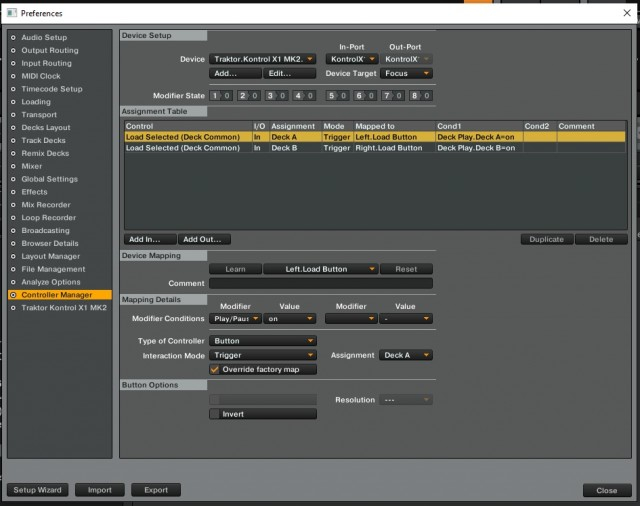The width and height of the screenshot is (640, 506).
Task: Launch the Setup Wizard
Action: (x=39, y=490)
